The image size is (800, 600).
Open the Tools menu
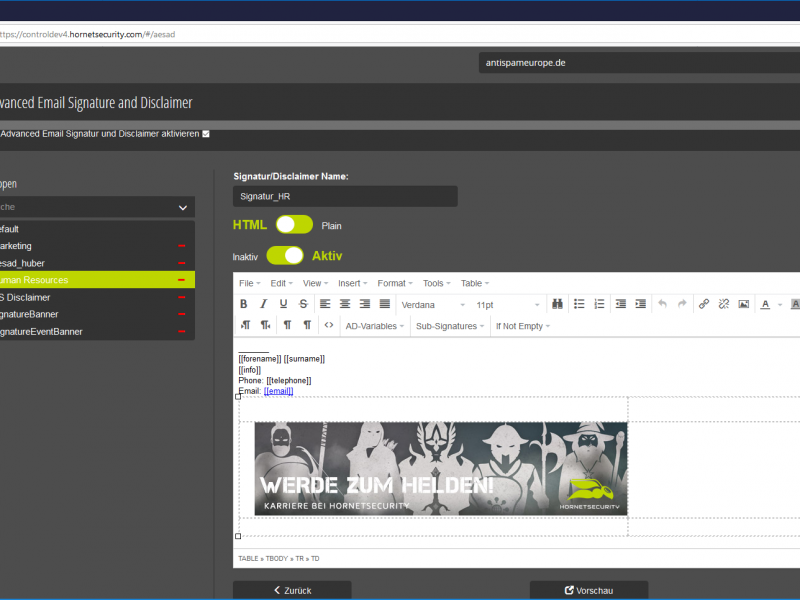coord(436,283)
